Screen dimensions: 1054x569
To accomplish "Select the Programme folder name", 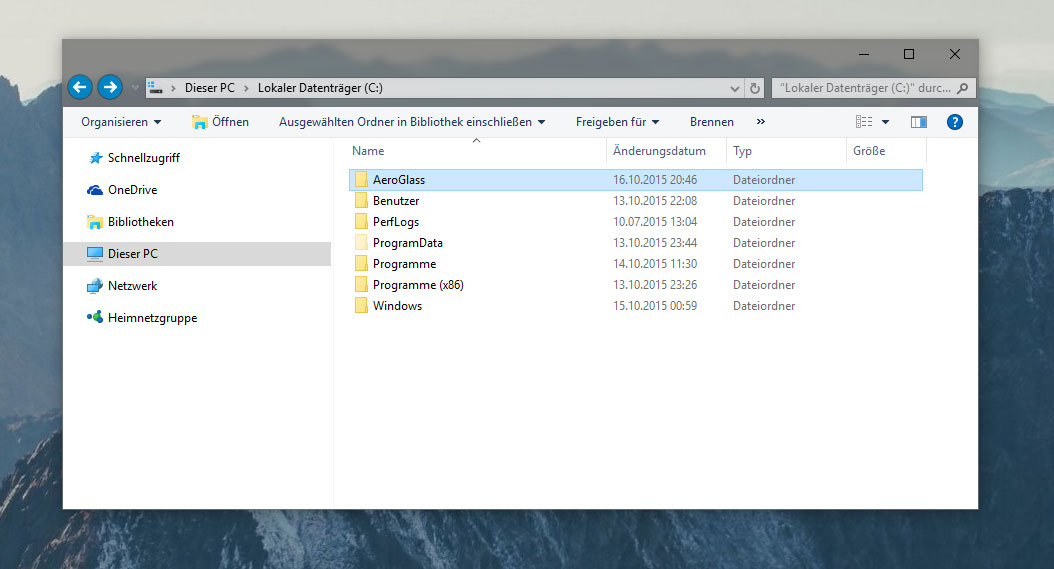I will (405, 264).
